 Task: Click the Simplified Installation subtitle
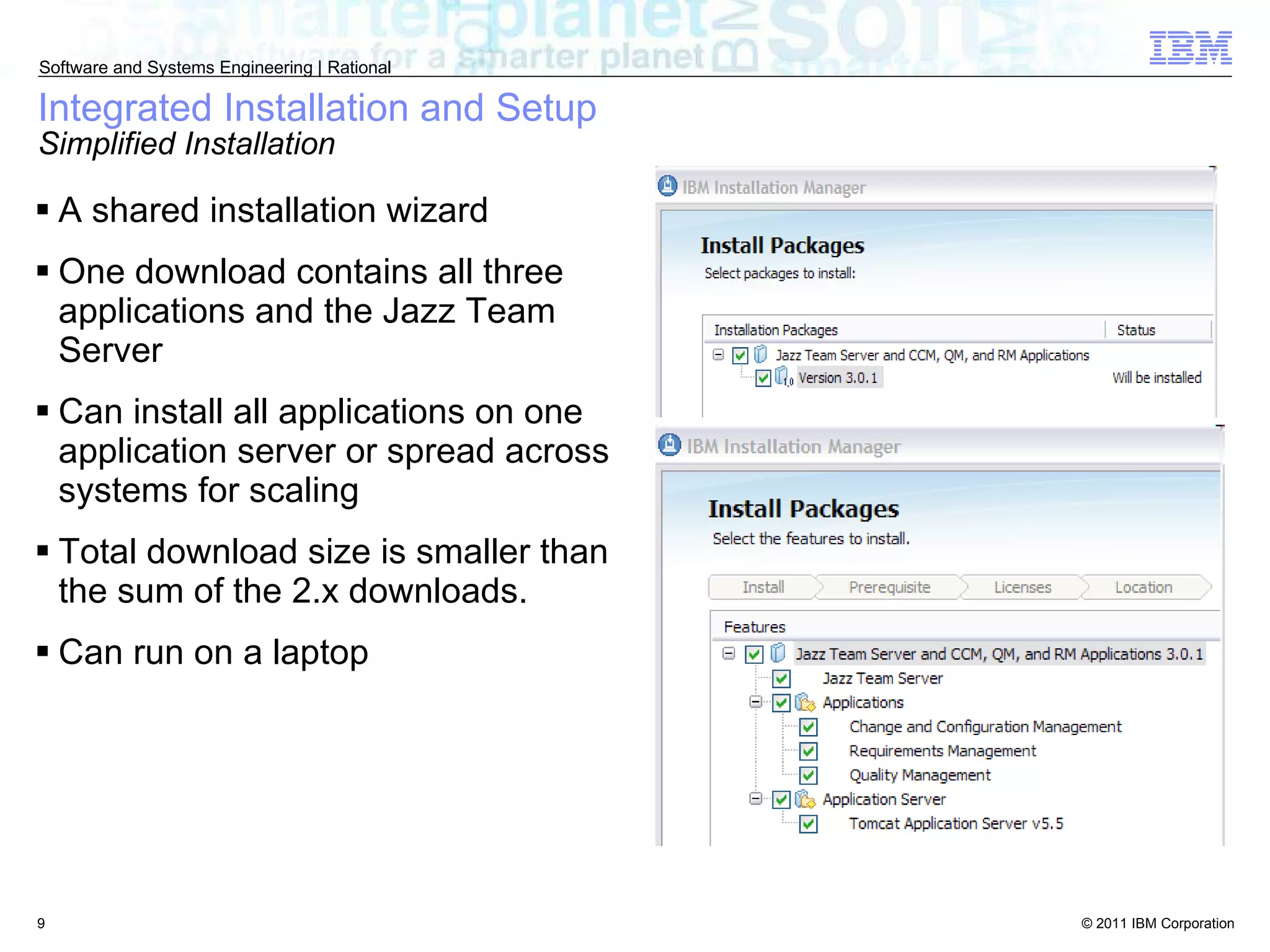tap(187, 144)
